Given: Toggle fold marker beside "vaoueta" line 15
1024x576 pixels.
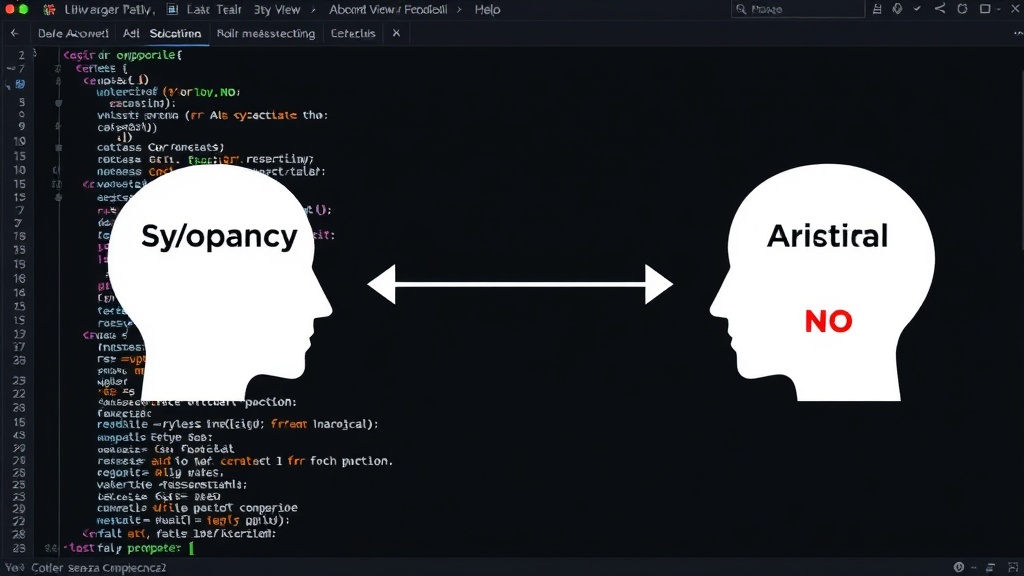Looking at the screenshot, I should coord(57,184).
